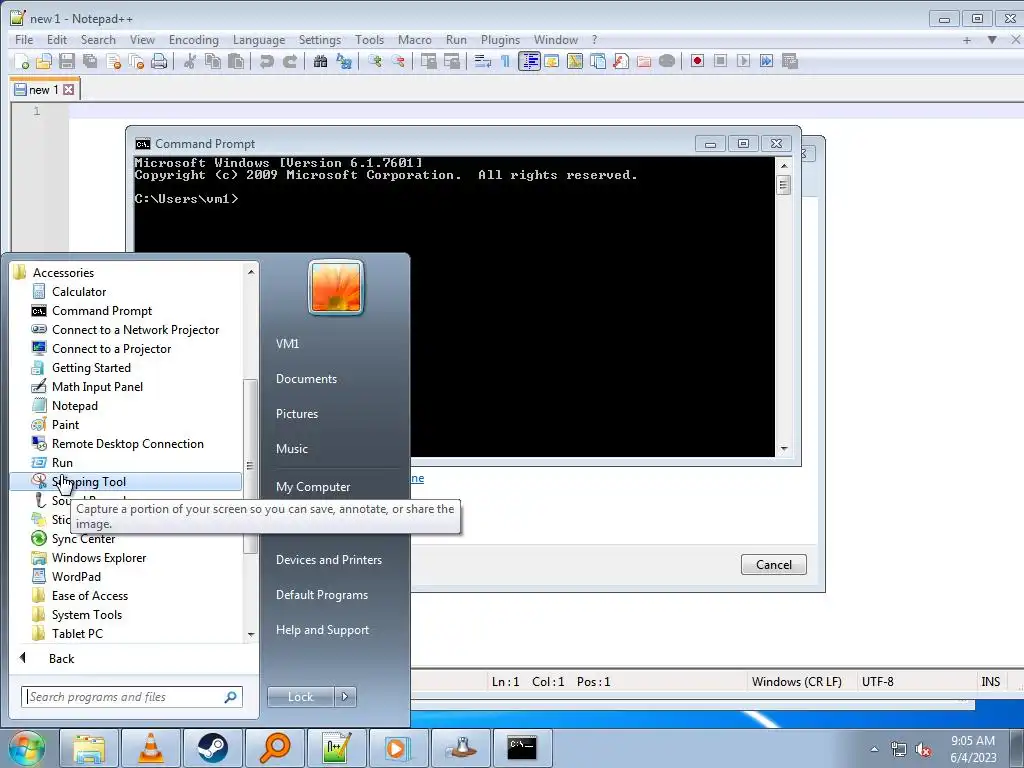Toggle Show All Characters pilcrow icon

pos(505,61)
